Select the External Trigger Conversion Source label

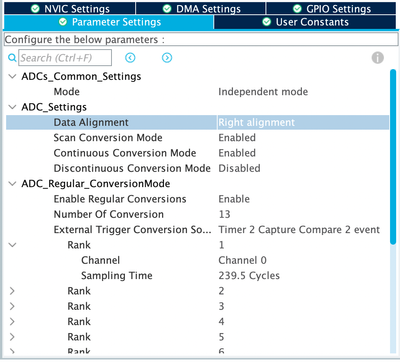pyautogui.click(x=132, y=230)
